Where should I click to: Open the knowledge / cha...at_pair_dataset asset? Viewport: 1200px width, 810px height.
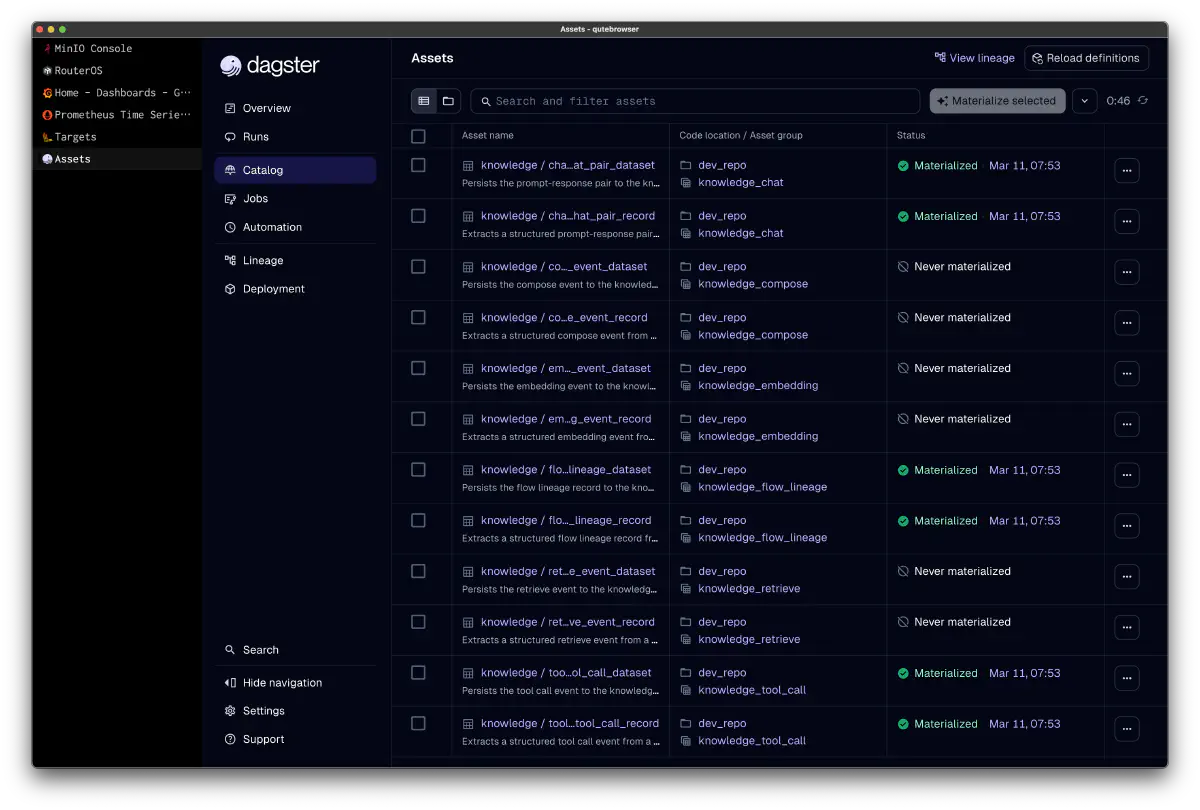pyautogui.click(x=568, y=165)
